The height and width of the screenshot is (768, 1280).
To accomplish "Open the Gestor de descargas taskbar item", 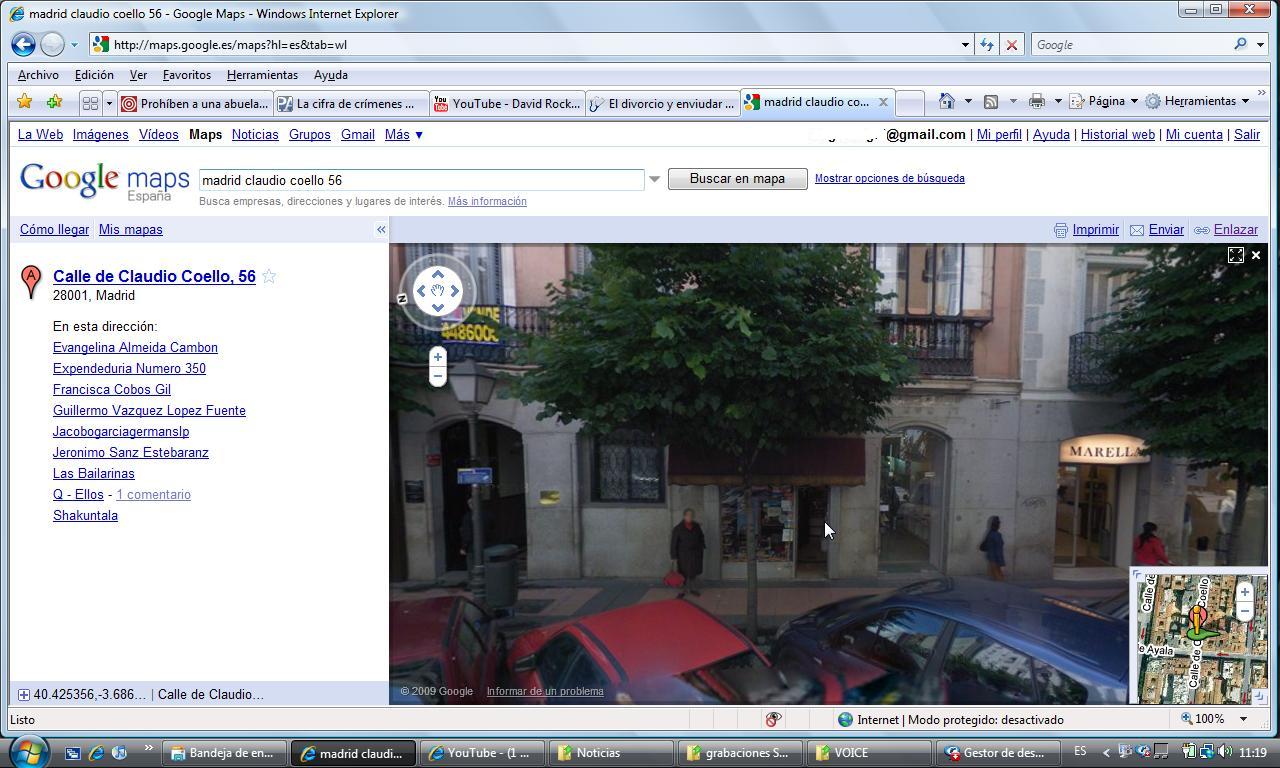I will click(x=1000, y=753).
